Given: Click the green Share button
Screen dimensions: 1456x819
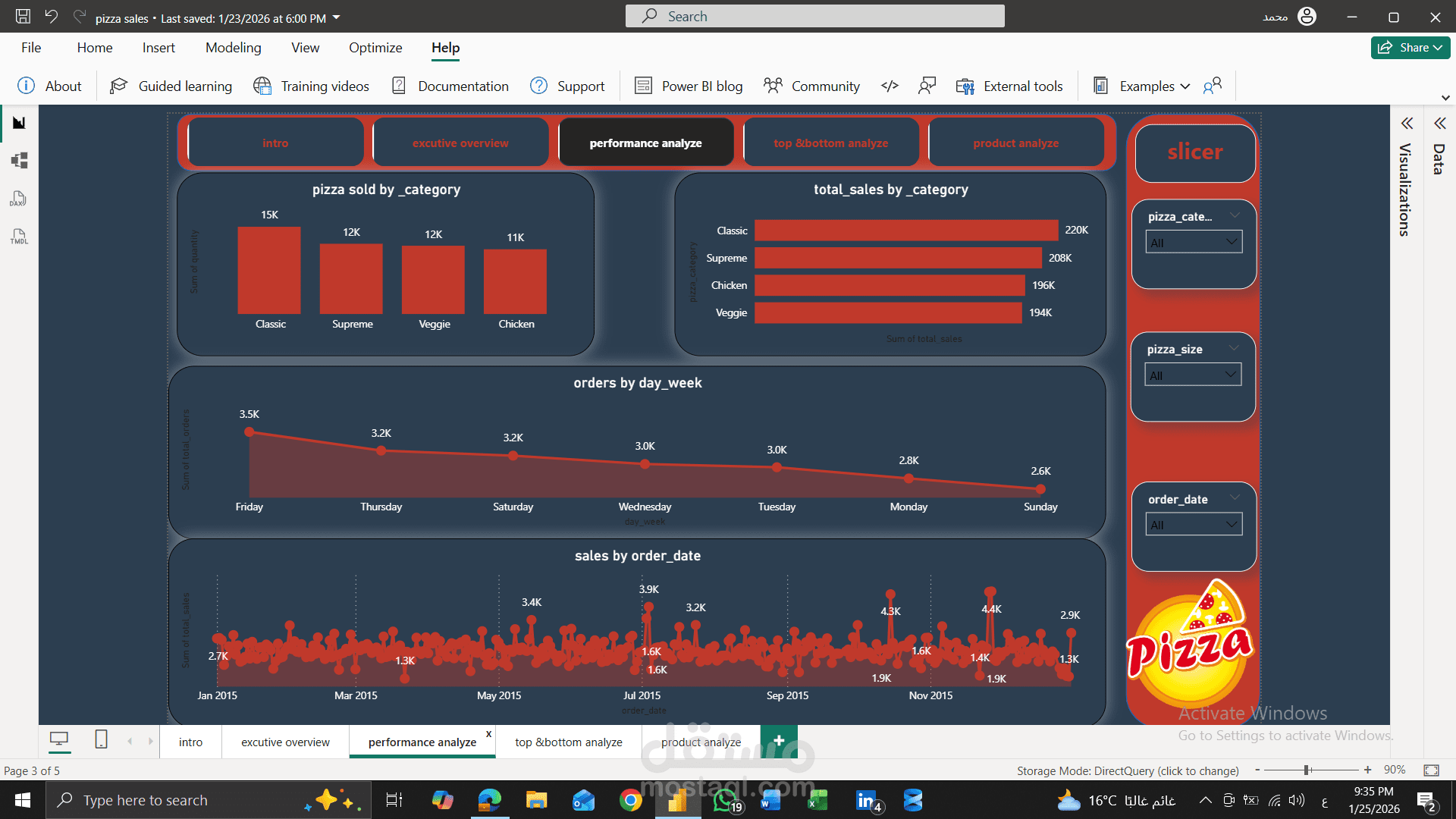Looking at the screenshot, I should [x=1410, y=47].
